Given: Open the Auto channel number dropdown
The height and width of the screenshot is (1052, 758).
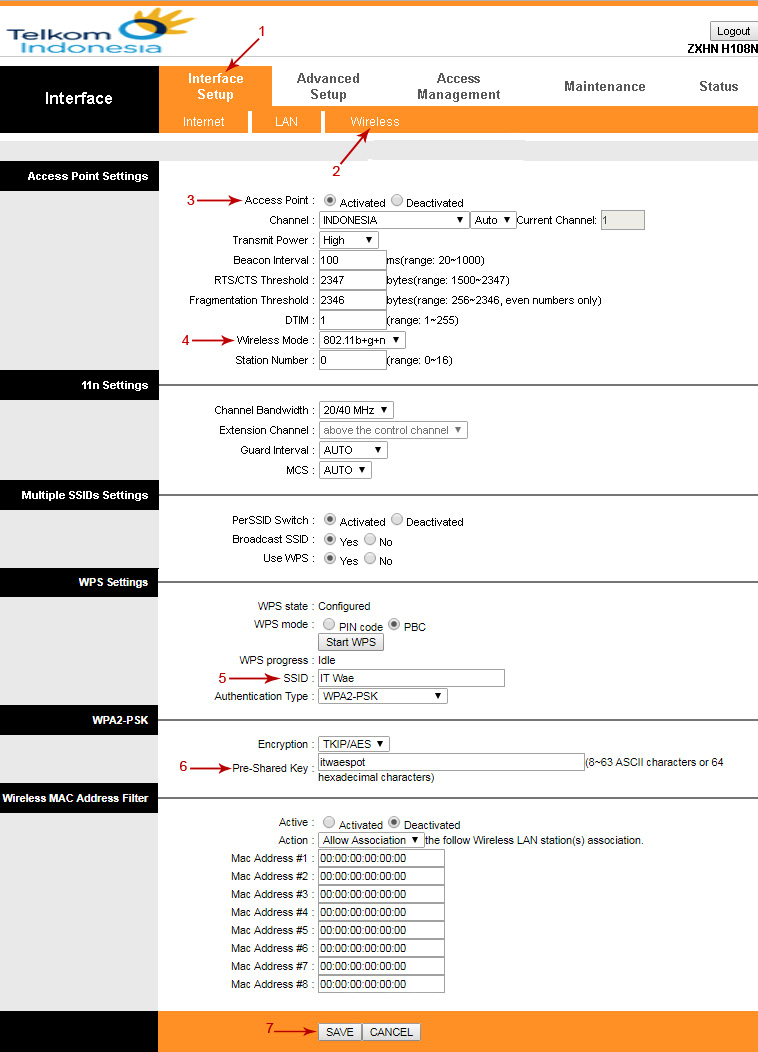Looking at the screenshot, I should point(493,220).
